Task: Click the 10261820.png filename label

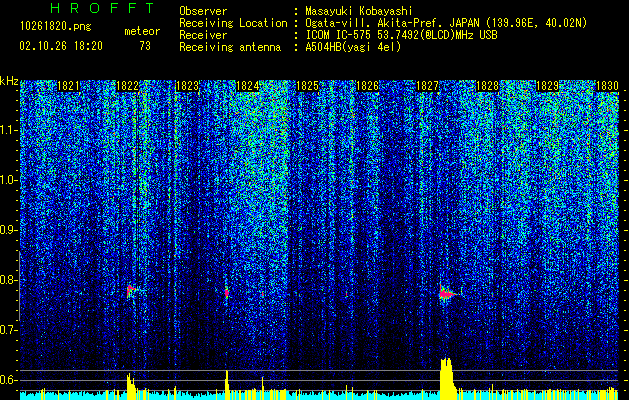Action: point(55,27)
